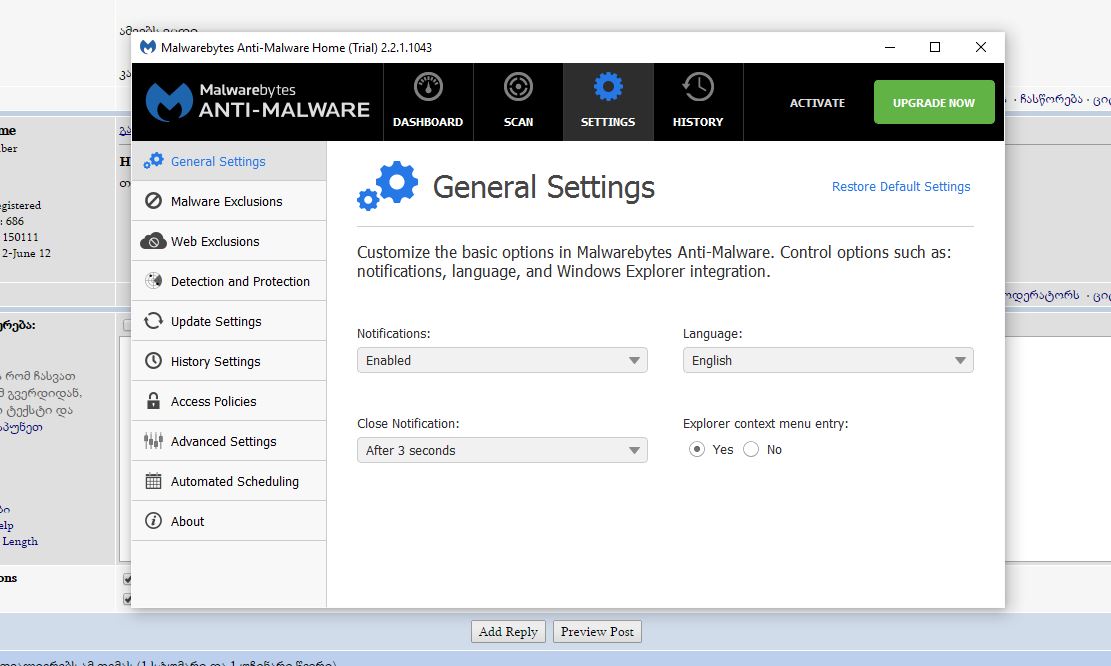Open the Malware Exclusions section

229,201
